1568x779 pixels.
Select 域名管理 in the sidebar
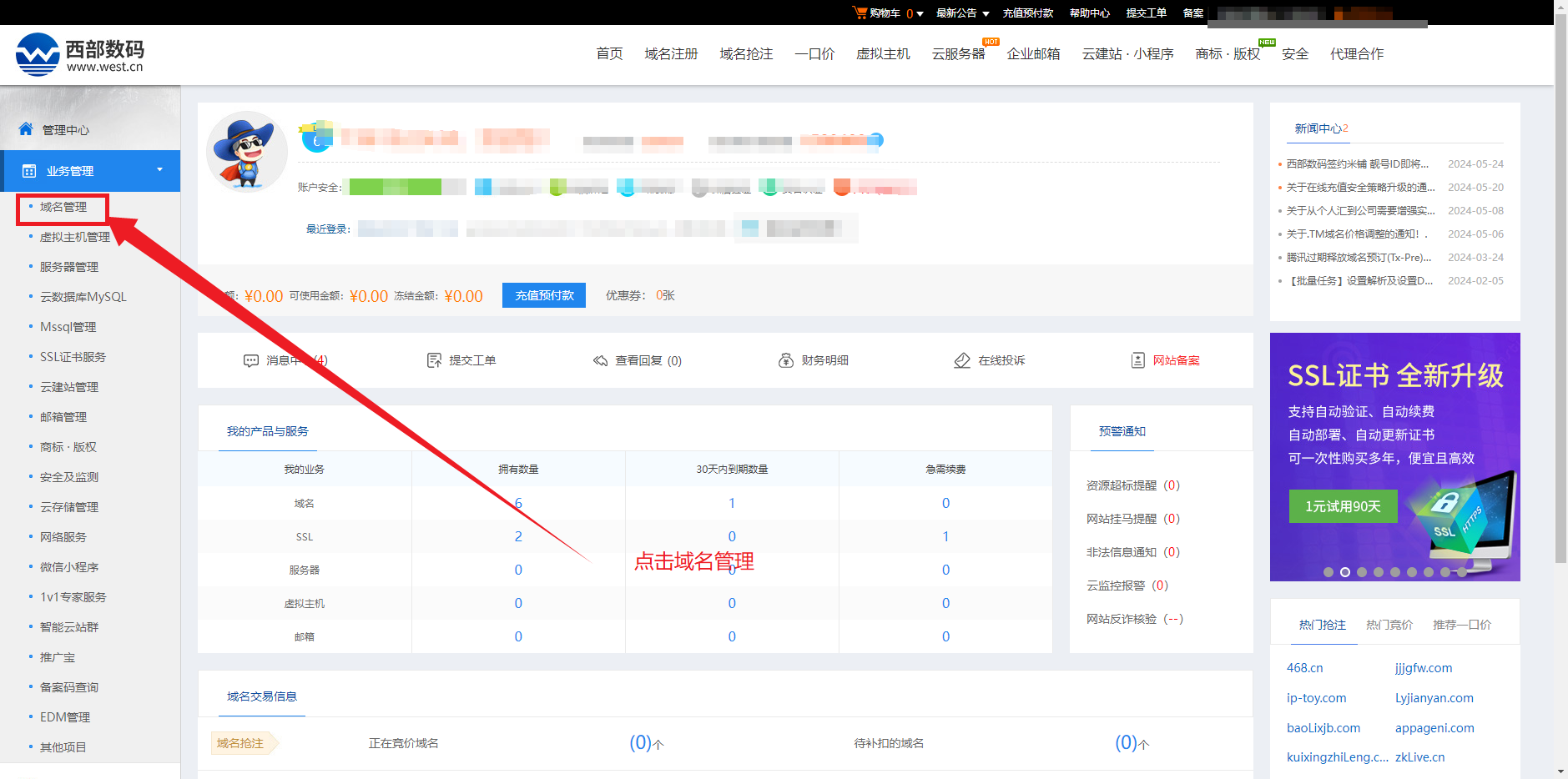(63, 207)
